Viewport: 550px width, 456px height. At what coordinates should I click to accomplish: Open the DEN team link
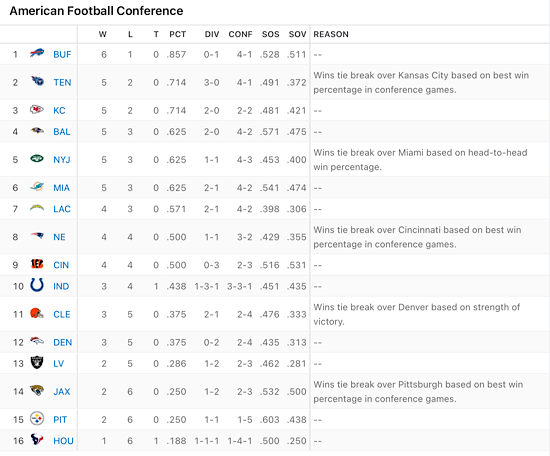click(62, 342)
